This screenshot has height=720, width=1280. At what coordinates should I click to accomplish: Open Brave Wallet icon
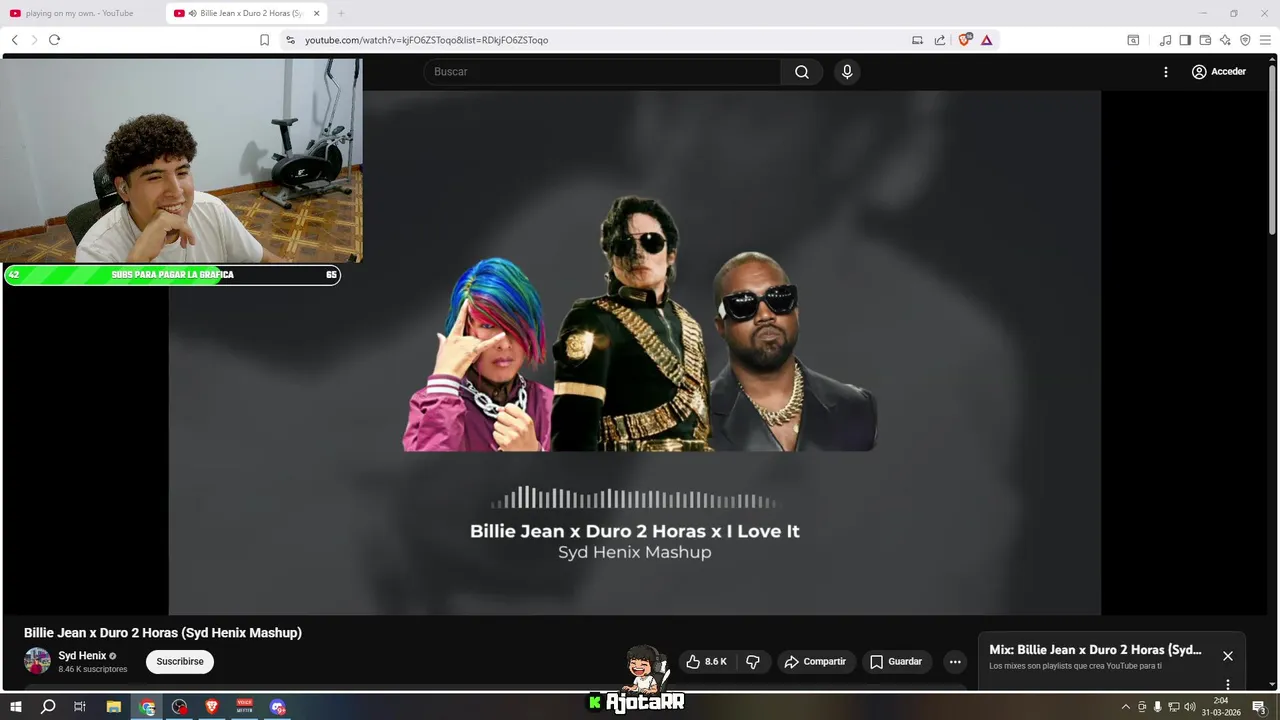click(x=1205, y=40)
